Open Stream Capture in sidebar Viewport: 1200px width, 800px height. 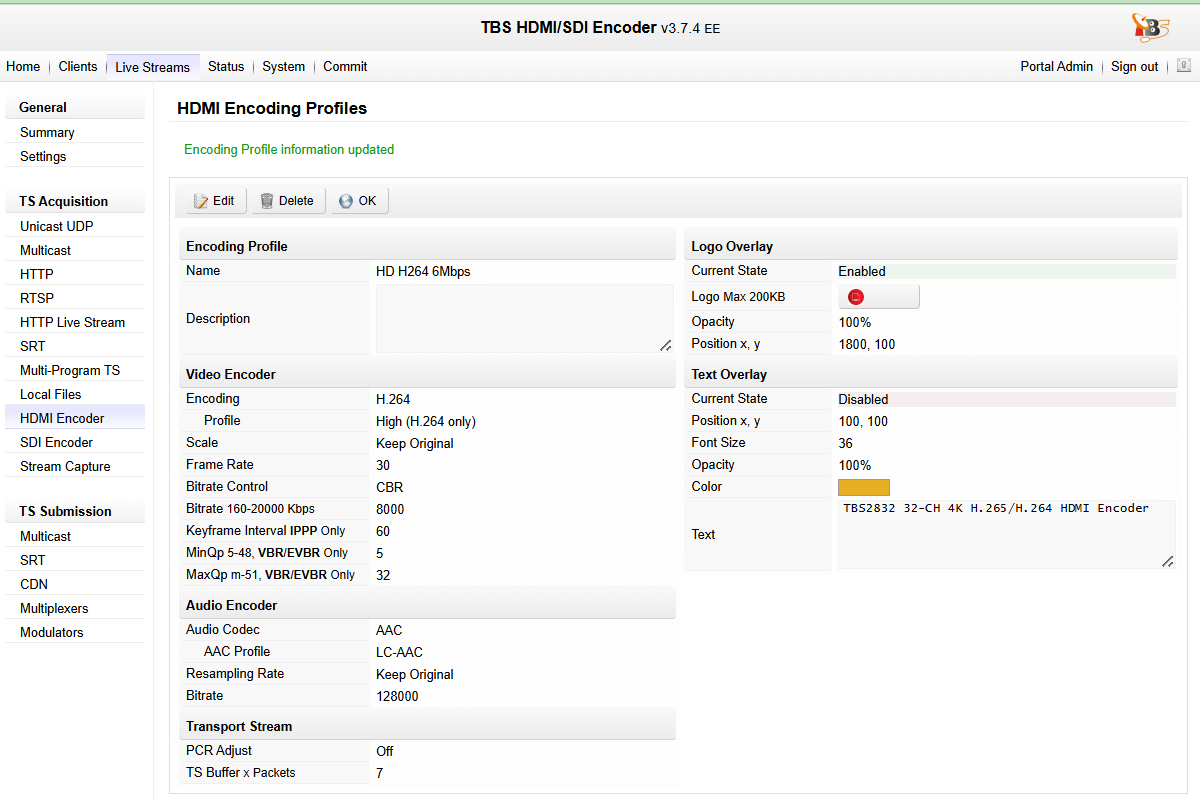65,466
